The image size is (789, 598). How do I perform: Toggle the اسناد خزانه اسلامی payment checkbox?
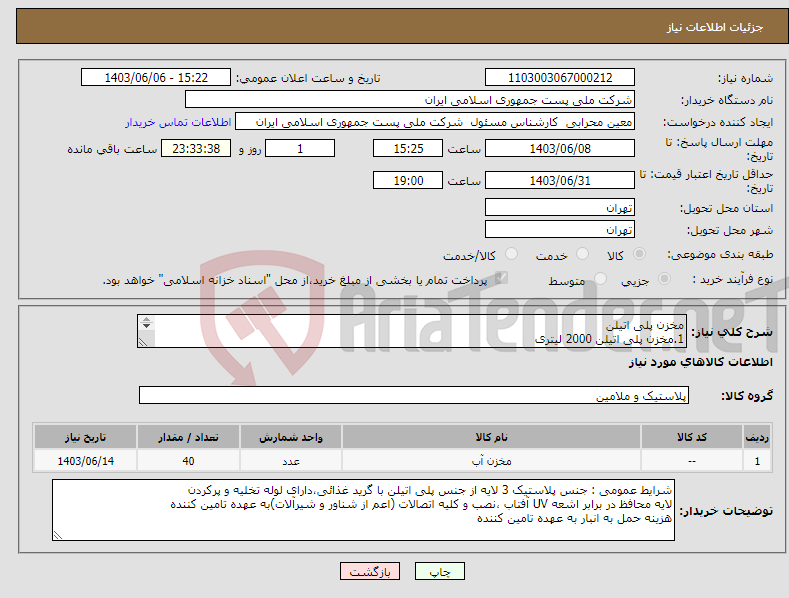click(x=501, y=278)
